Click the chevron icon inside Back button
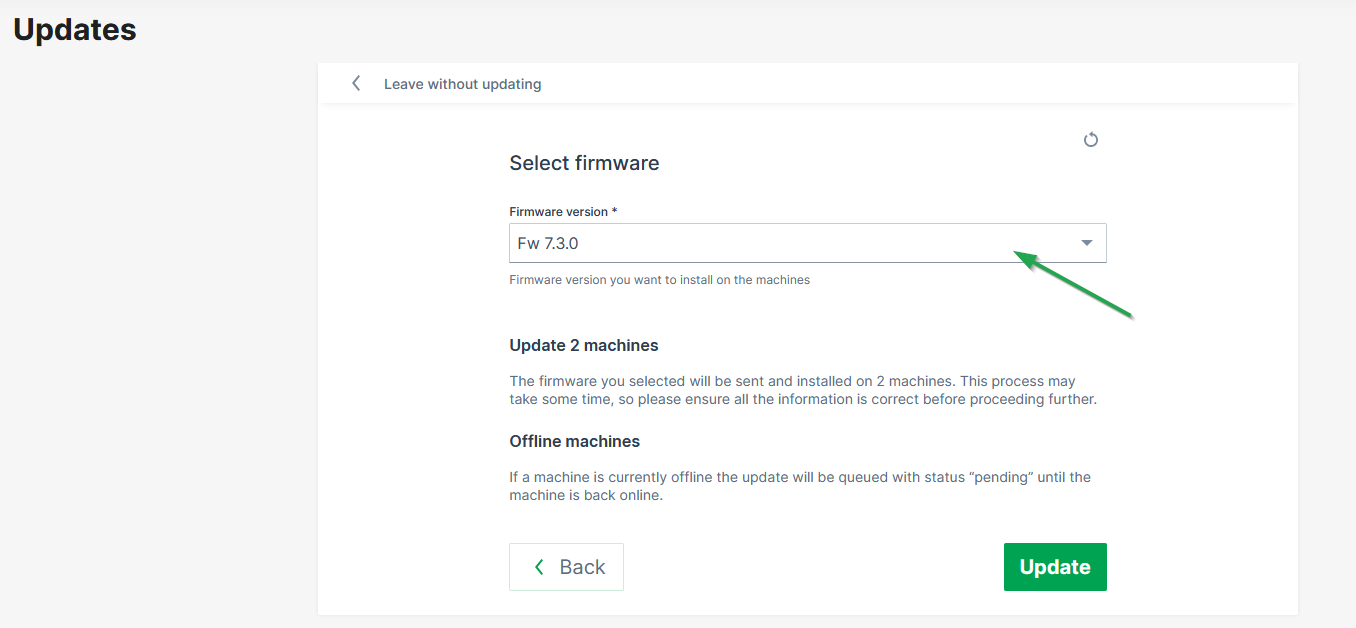 (x=539, y=567)
